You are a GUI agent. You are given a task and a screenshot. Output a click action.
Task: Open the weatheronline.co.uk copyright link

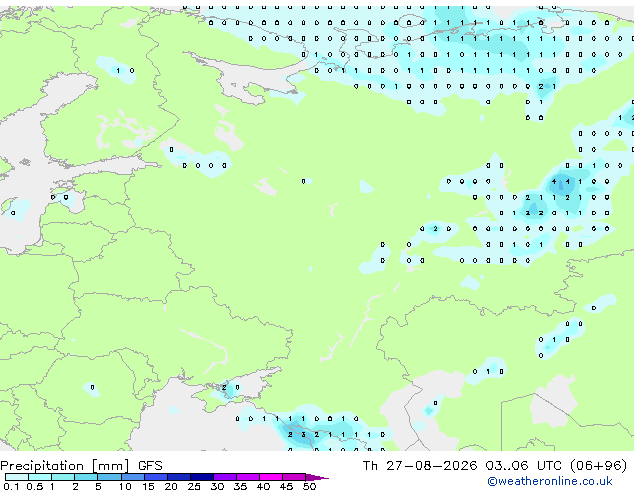pyautogui.click(x=550, y=481)
